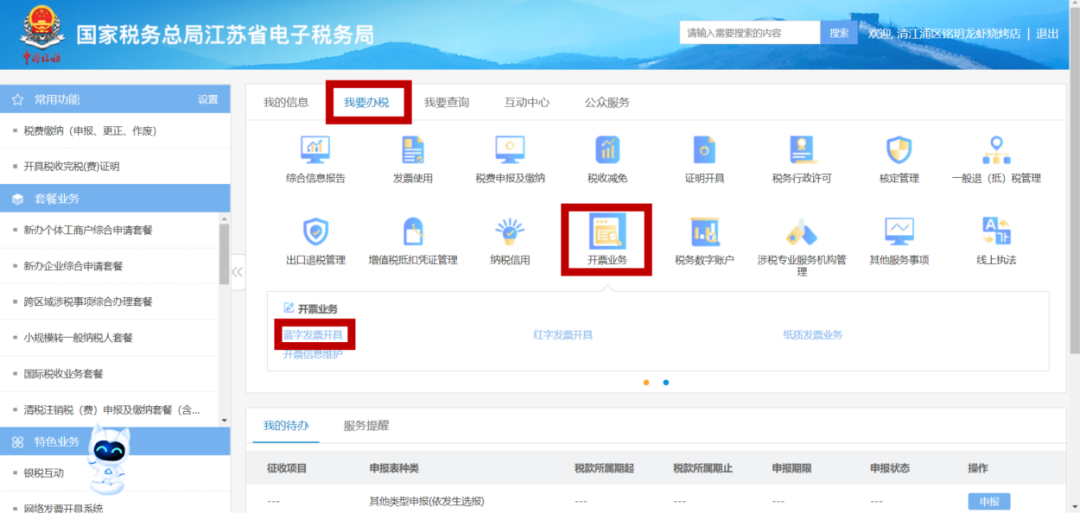Screen dimensions: 1080x520
Task: Click the robot assistant mascot
Action: click(110, 458)
